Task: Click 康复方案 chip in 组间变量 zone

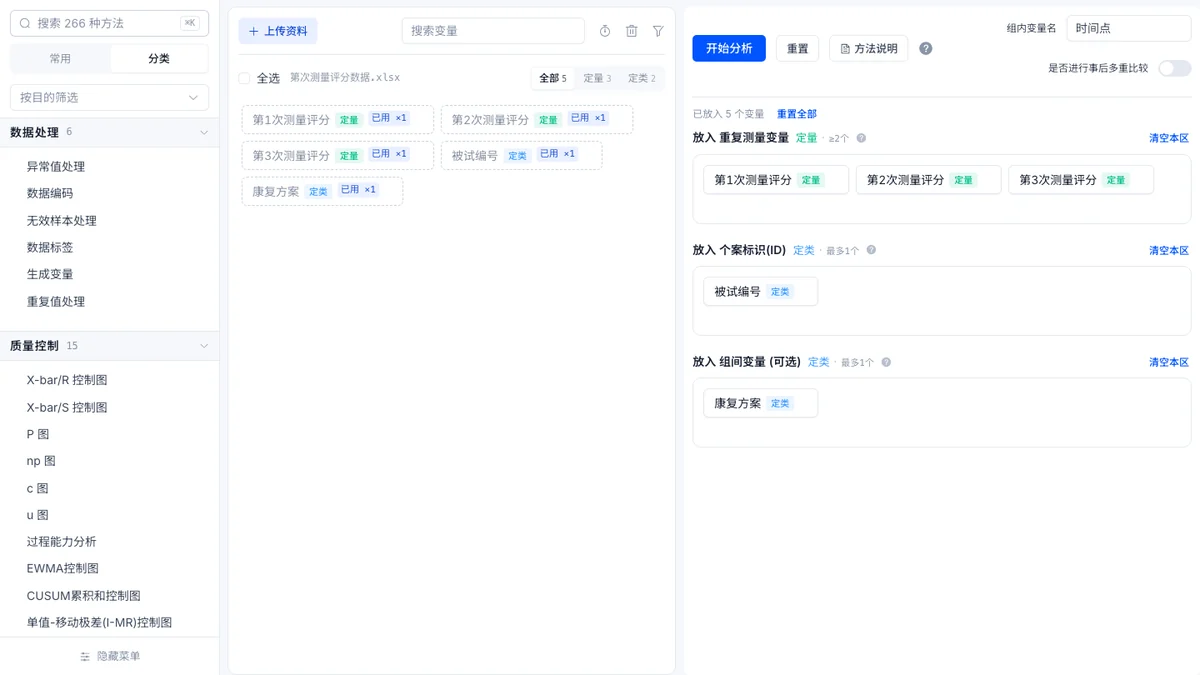Action: tap(761, 404)
